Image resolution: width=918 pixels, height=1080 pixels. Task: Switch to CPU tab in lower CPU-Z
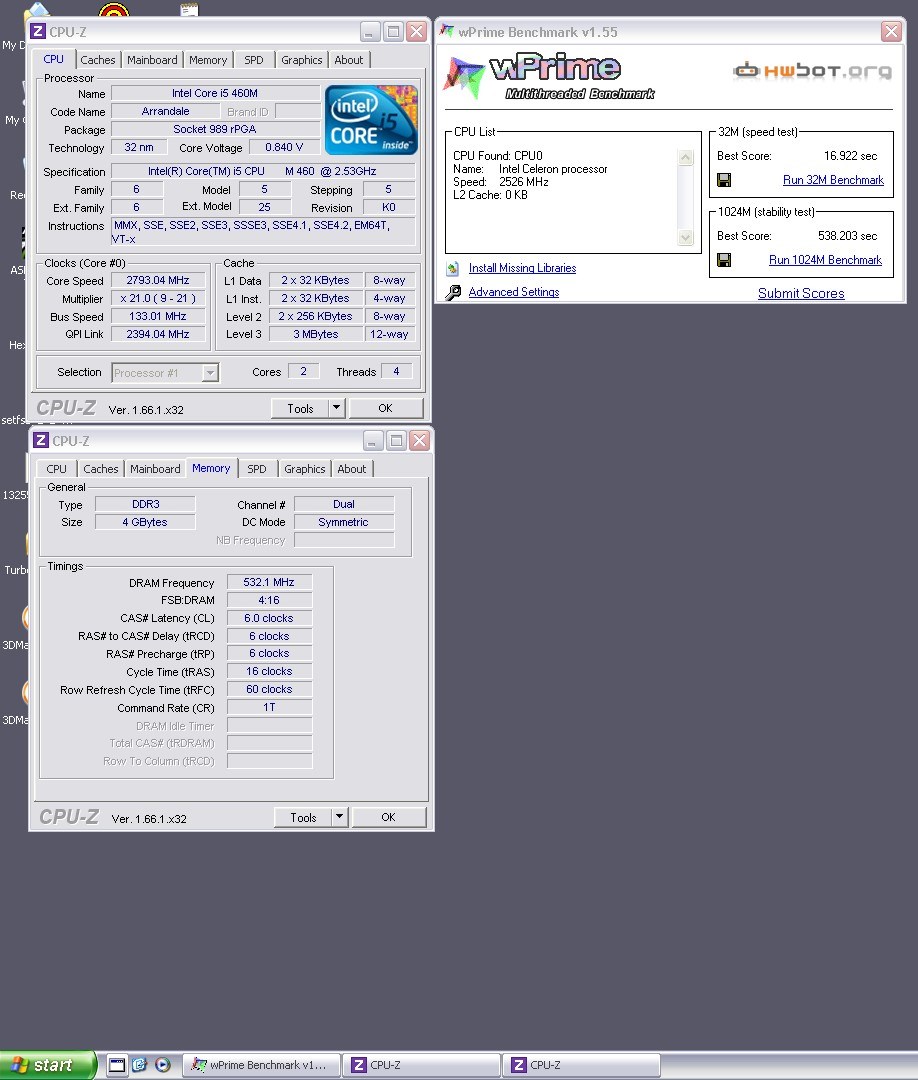tap(56, 469)
